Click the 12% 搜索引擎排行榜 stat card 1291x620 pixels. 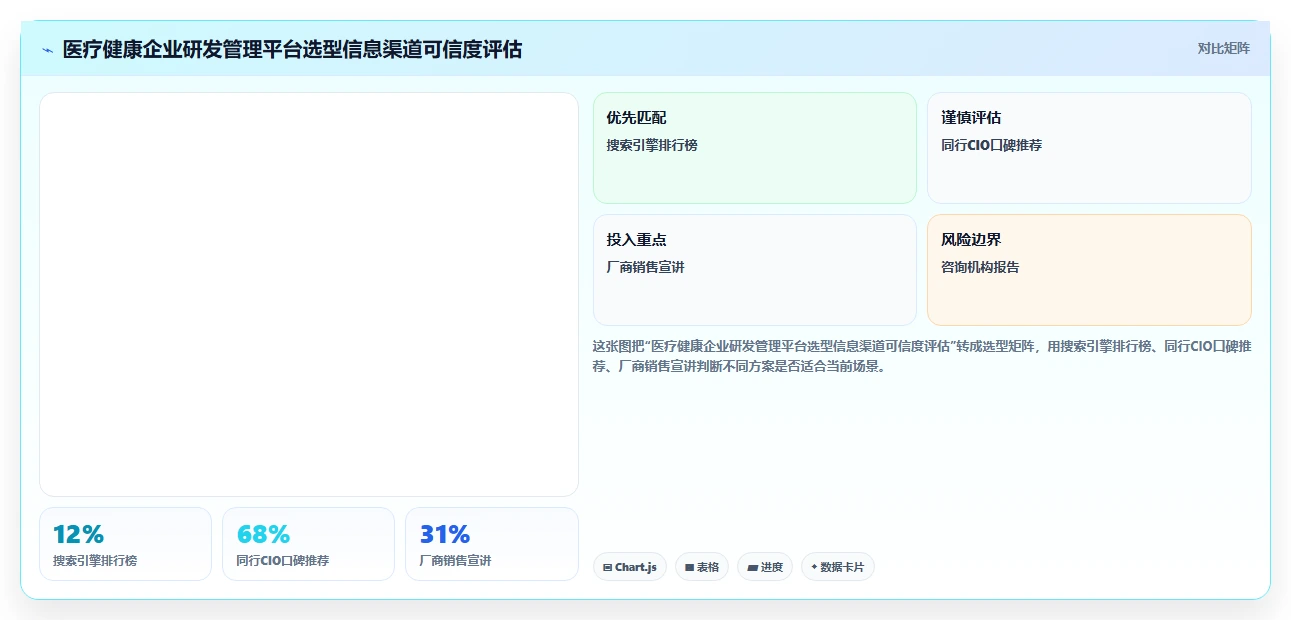click(x=125, y=544)
